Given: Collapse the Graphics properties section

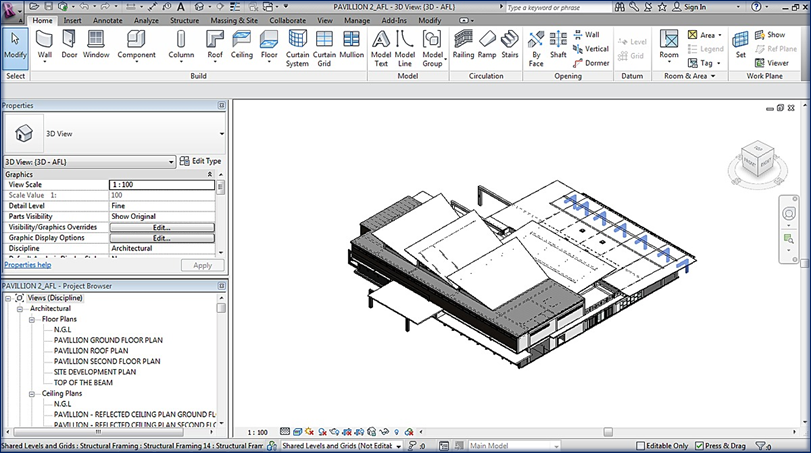Looking at the screenshot, I should coord(209,174).
